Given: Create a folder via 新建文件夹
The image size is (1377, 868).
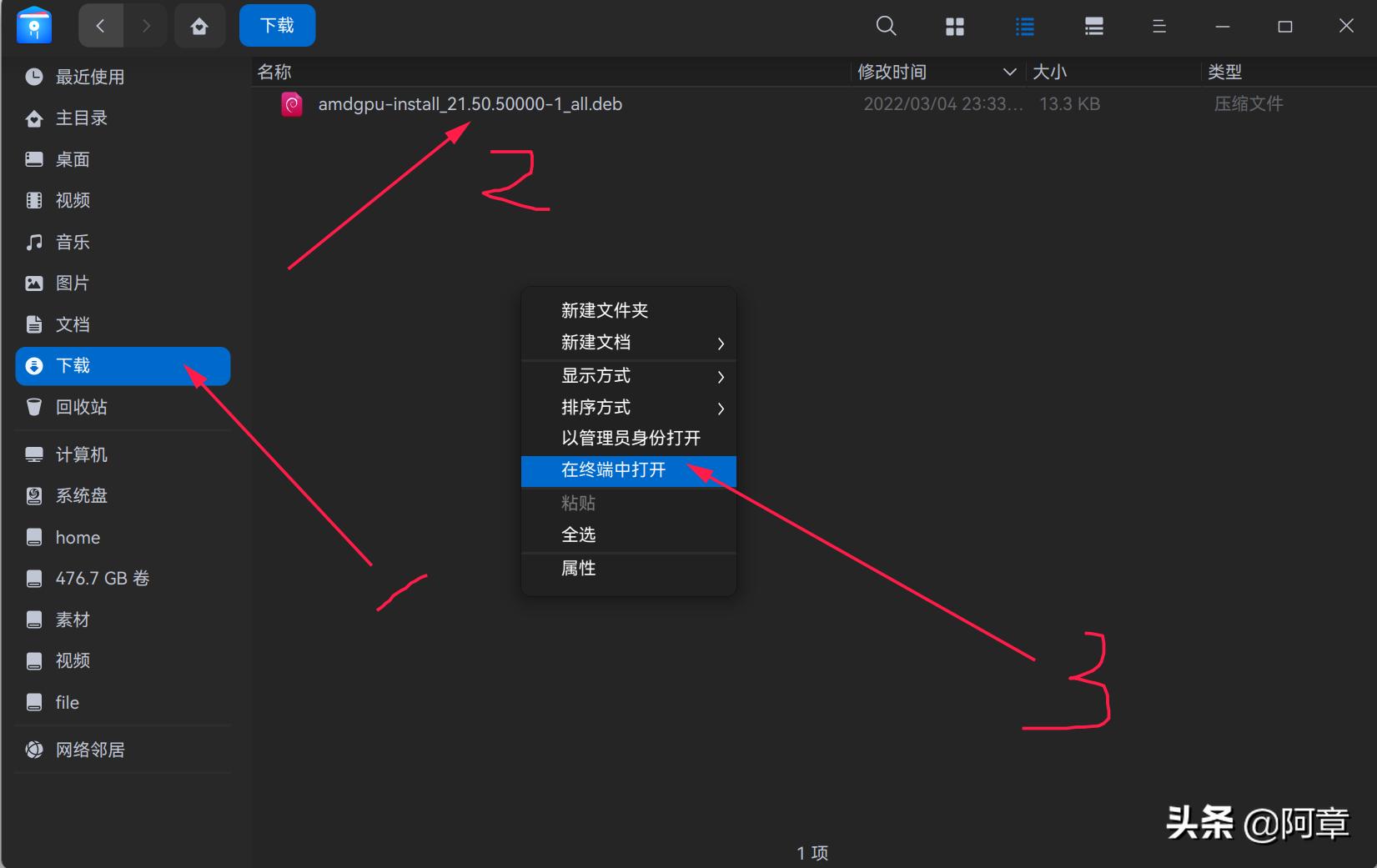Looking at the screenshot, I should [606, 309].
